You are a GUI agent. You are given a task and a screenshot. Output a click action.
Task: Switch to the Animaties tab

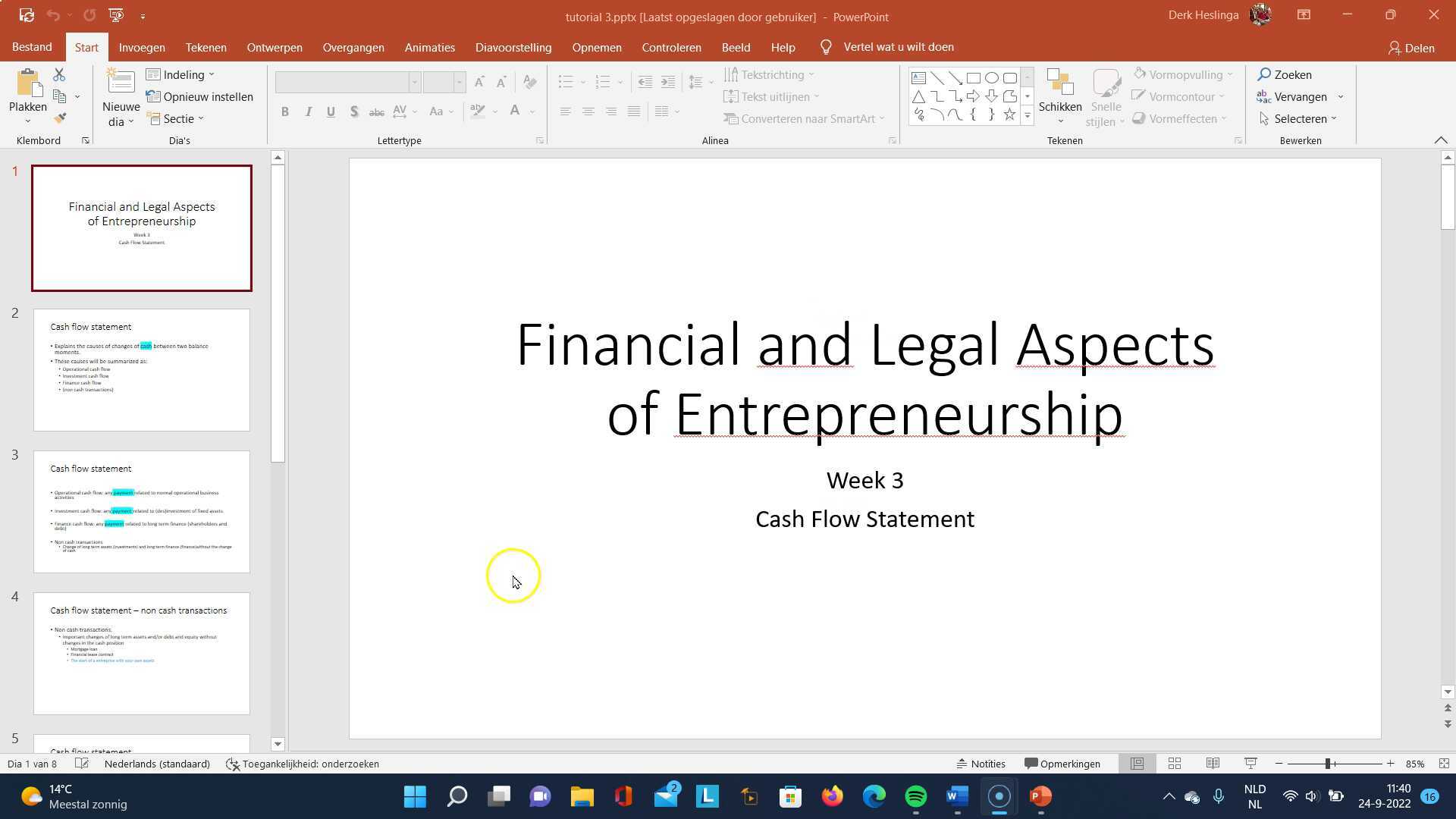coord(429,47)
